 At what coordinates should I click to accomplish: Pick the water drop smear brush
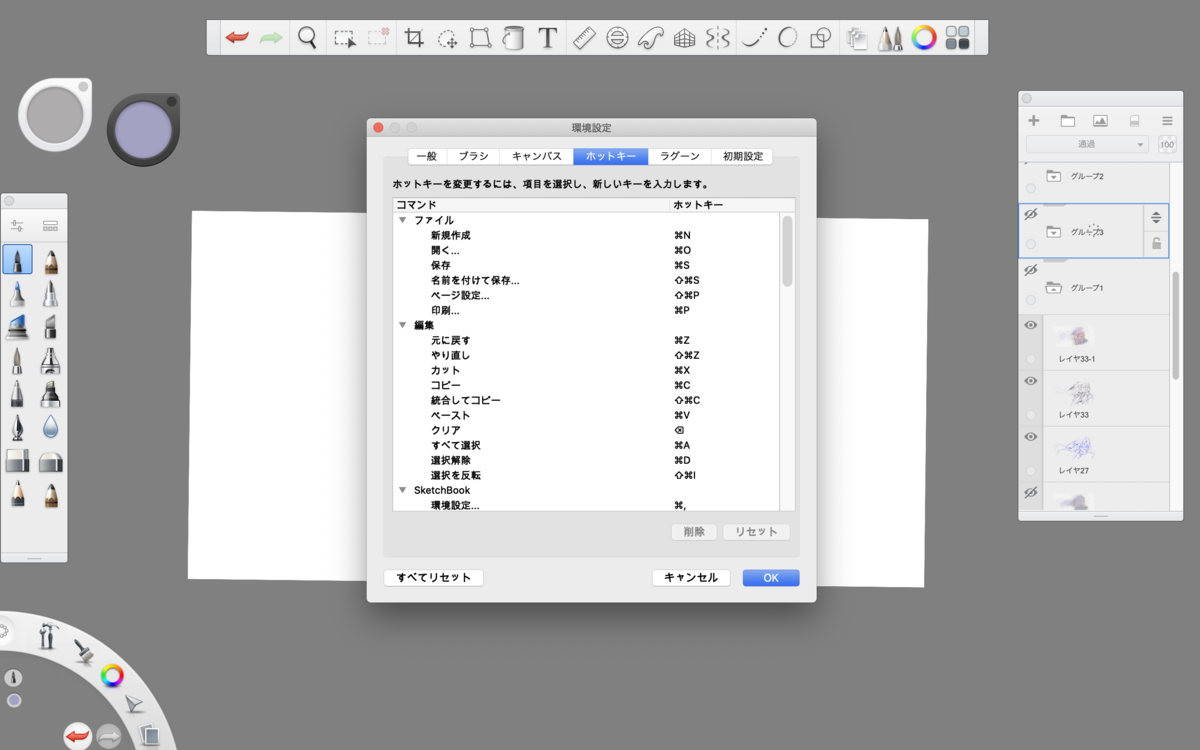tap(50, 428)
